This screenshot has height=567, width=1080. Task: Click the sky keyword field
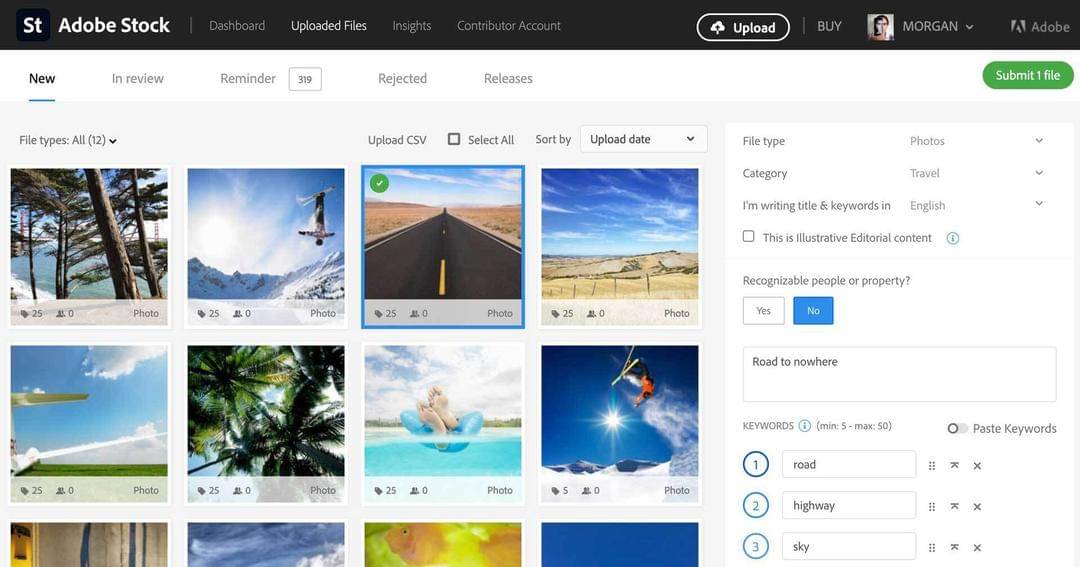point(849,546)
